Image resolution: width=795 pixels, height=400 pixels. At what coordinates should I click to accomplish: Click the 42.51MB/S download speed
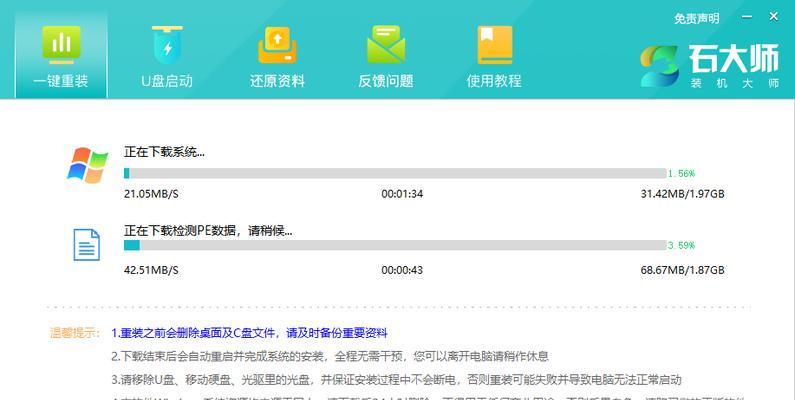(151, 270)
